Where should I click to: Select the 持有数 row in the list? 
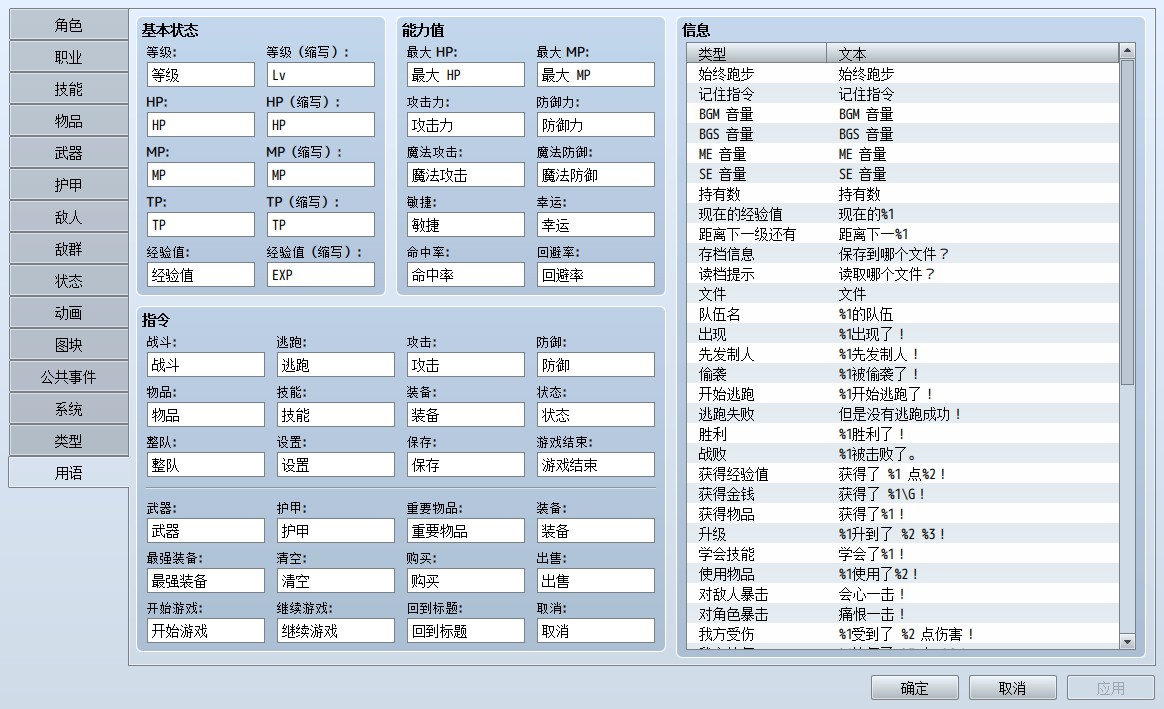[x=903, y=195]
